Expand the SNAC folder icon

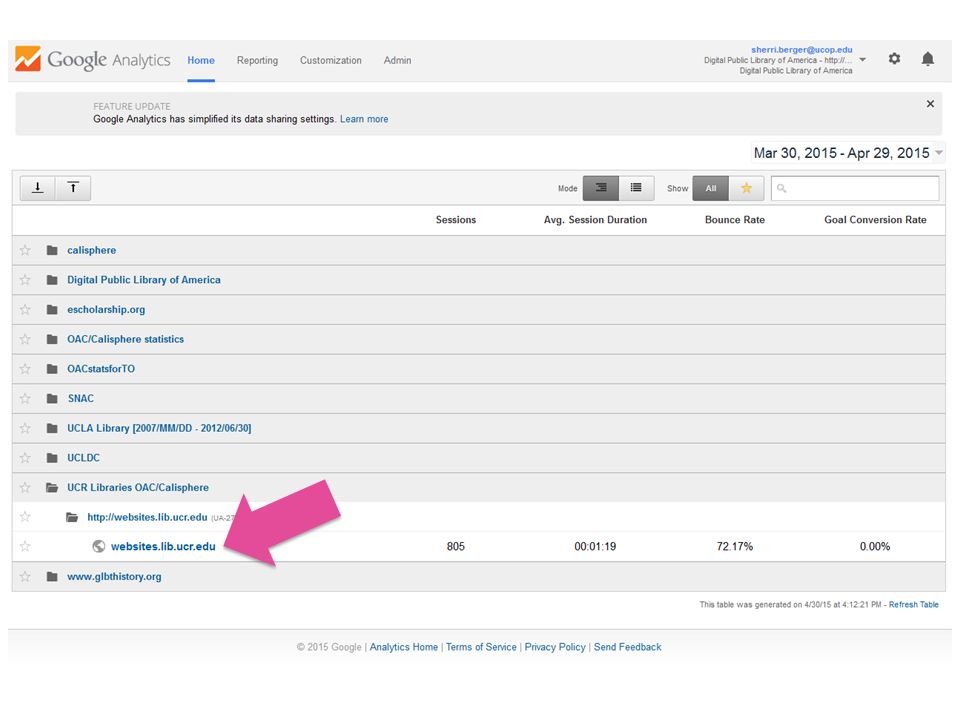pyautogui.click(x=52, y=399)
